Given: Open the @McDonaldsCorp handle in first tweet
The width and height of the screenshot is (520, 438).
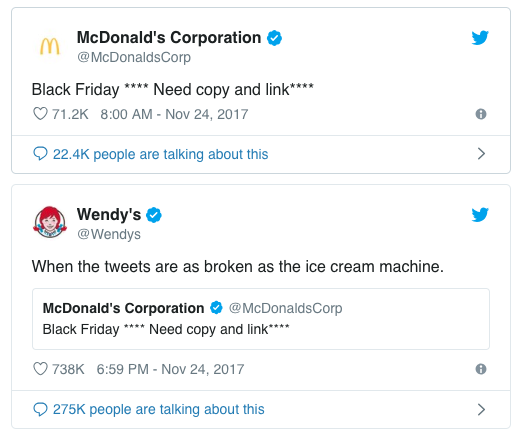Looking at the screenshot, I should click(134, 57).
